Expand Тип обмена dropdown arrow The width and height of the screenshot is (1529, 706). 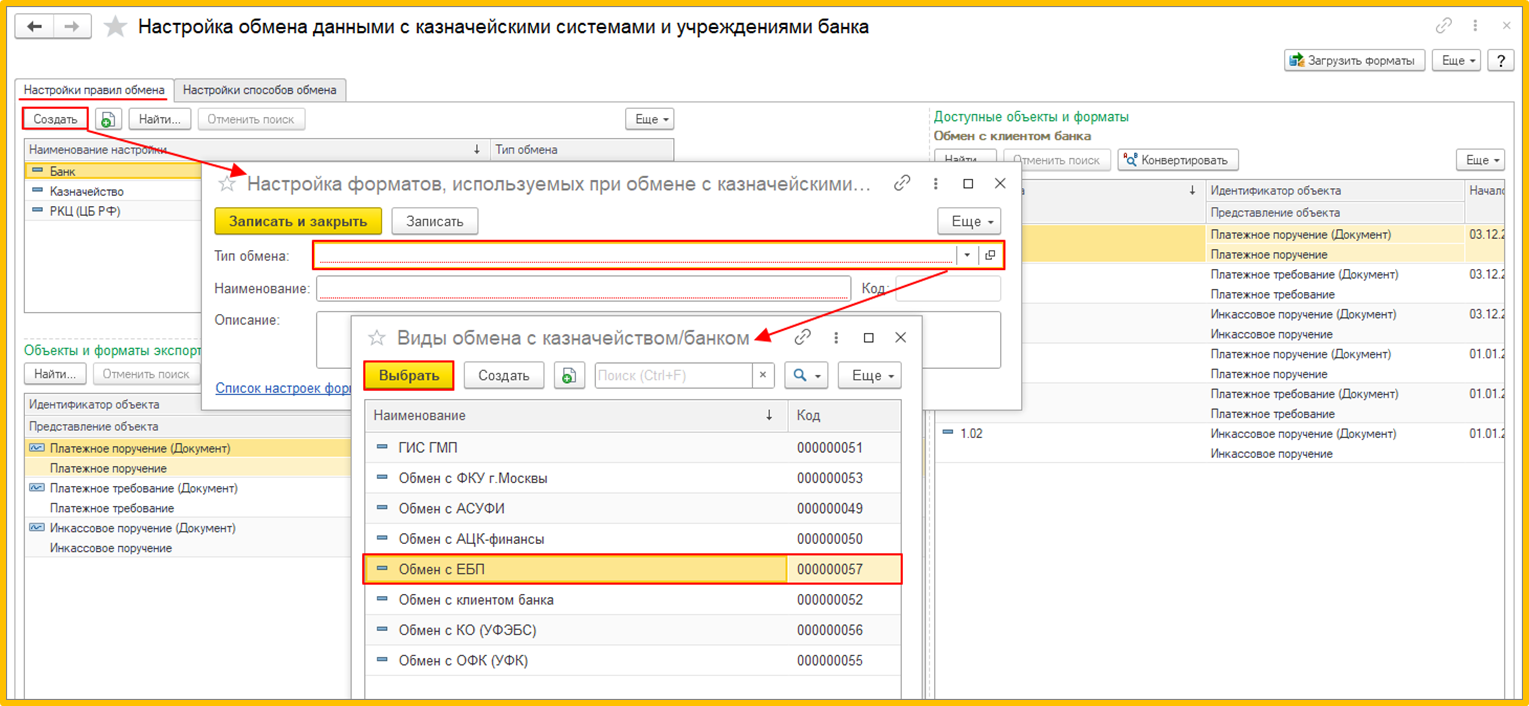[967, 255]
